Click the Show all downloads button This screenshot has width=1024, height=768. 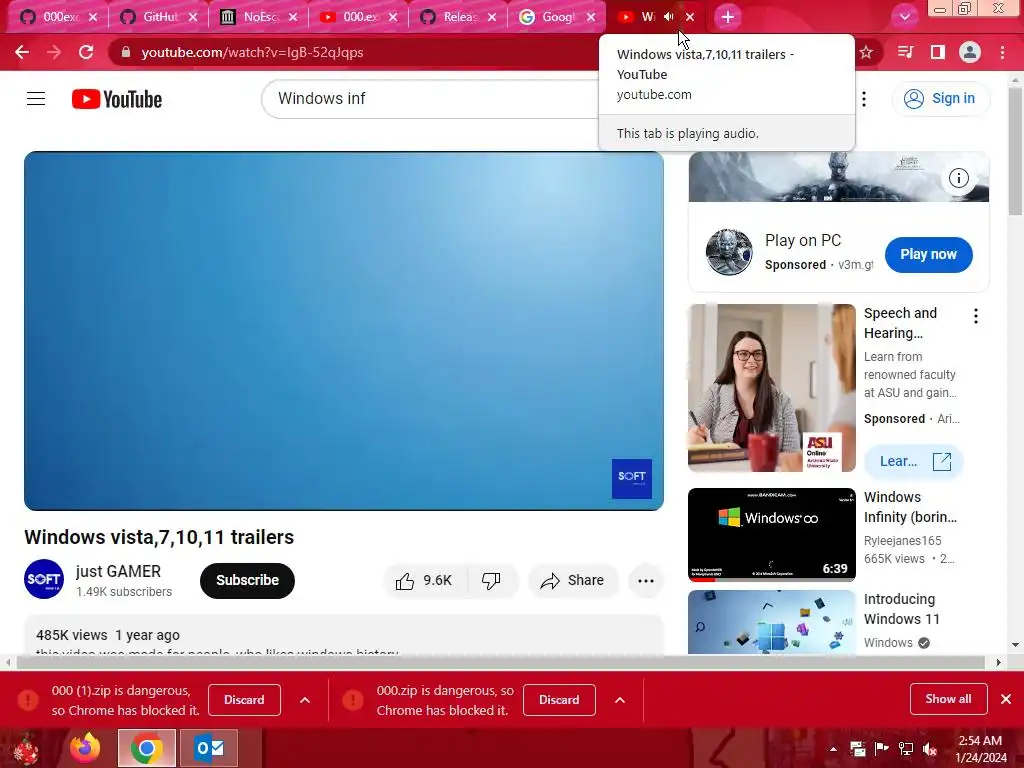(x=948, y=699)
